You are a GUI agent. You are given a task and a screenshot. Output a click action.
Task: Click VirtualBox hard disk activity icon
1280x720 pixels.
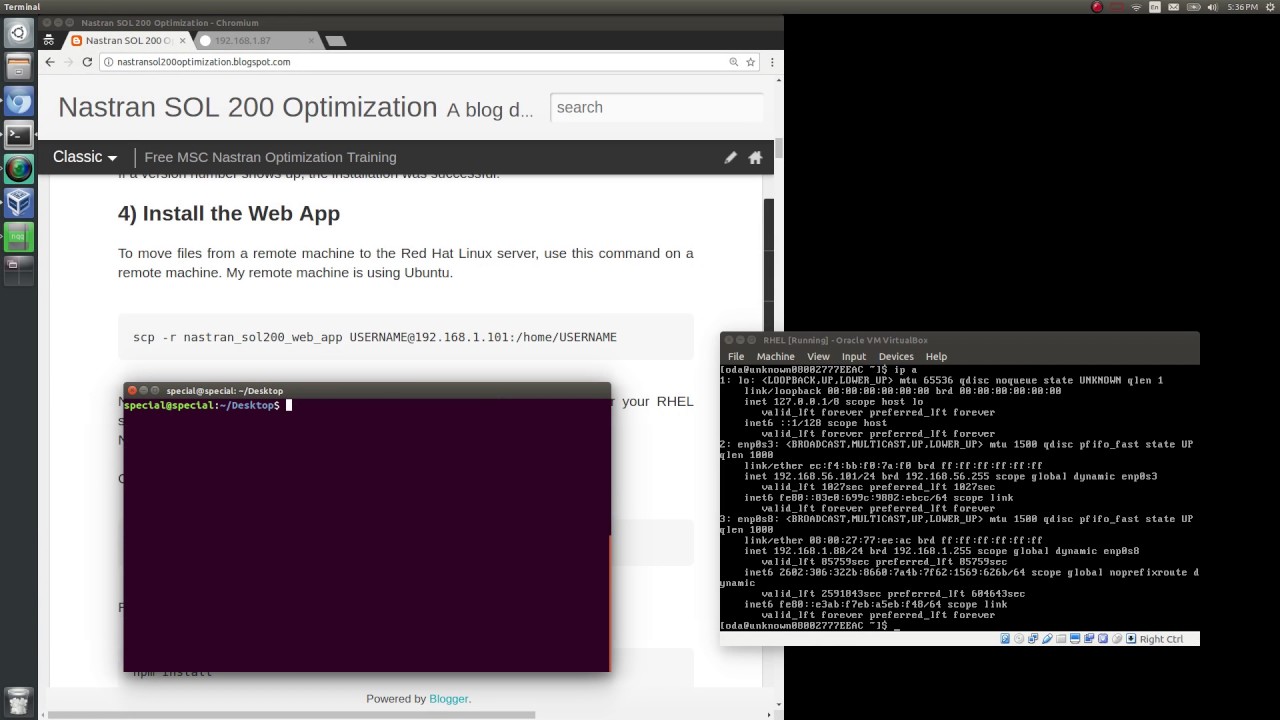(1005, 639)
